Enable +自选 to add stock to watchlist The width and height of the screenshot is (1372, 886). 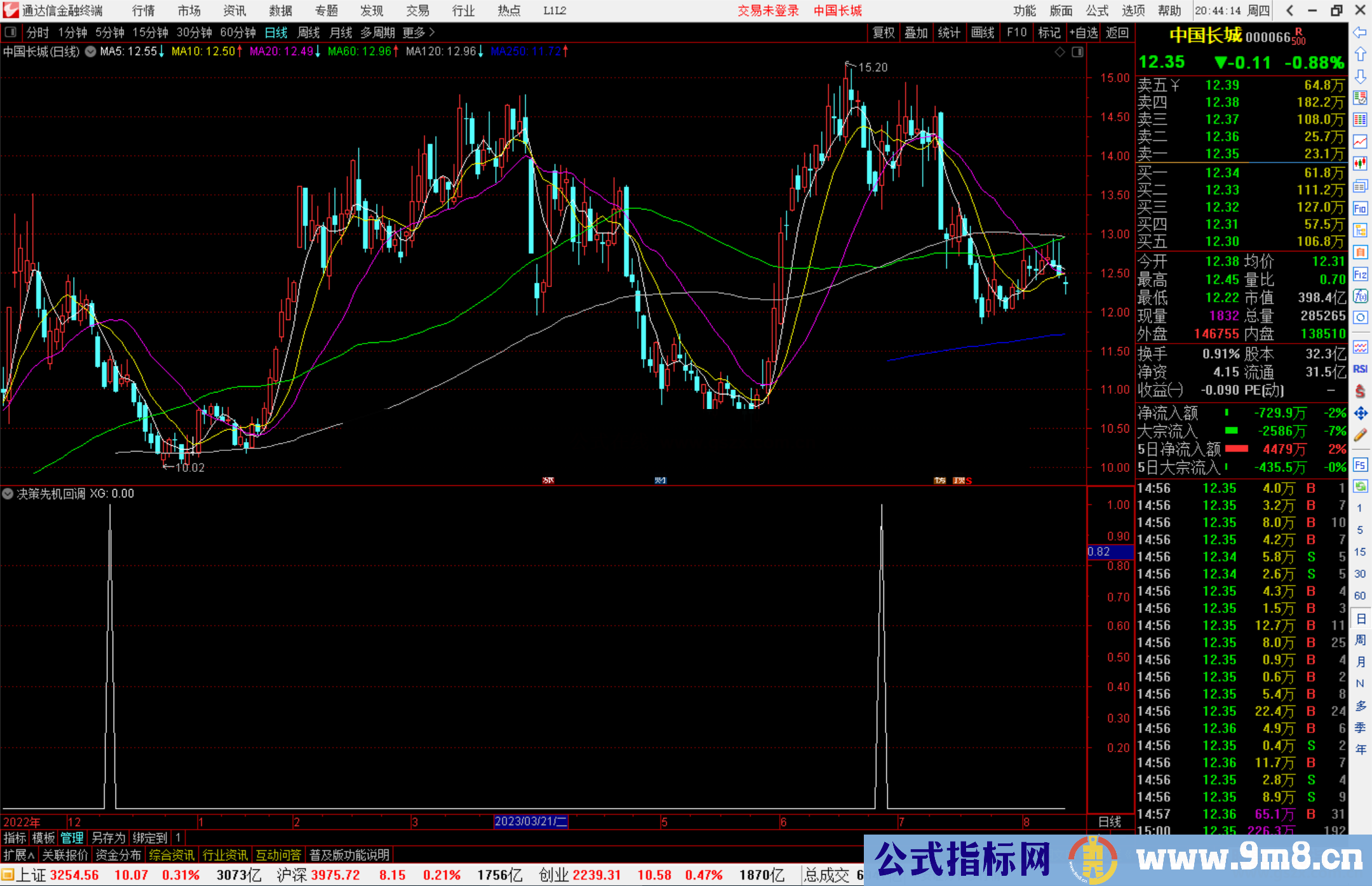click(1084, 32)
